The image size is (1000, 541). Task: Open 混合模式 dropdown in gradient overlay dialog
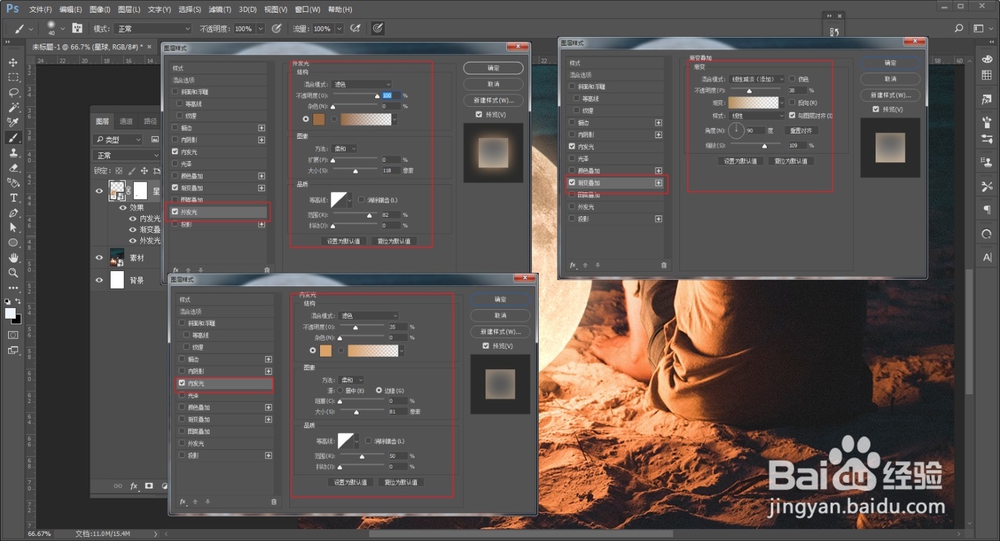click(x=757, y=79)
